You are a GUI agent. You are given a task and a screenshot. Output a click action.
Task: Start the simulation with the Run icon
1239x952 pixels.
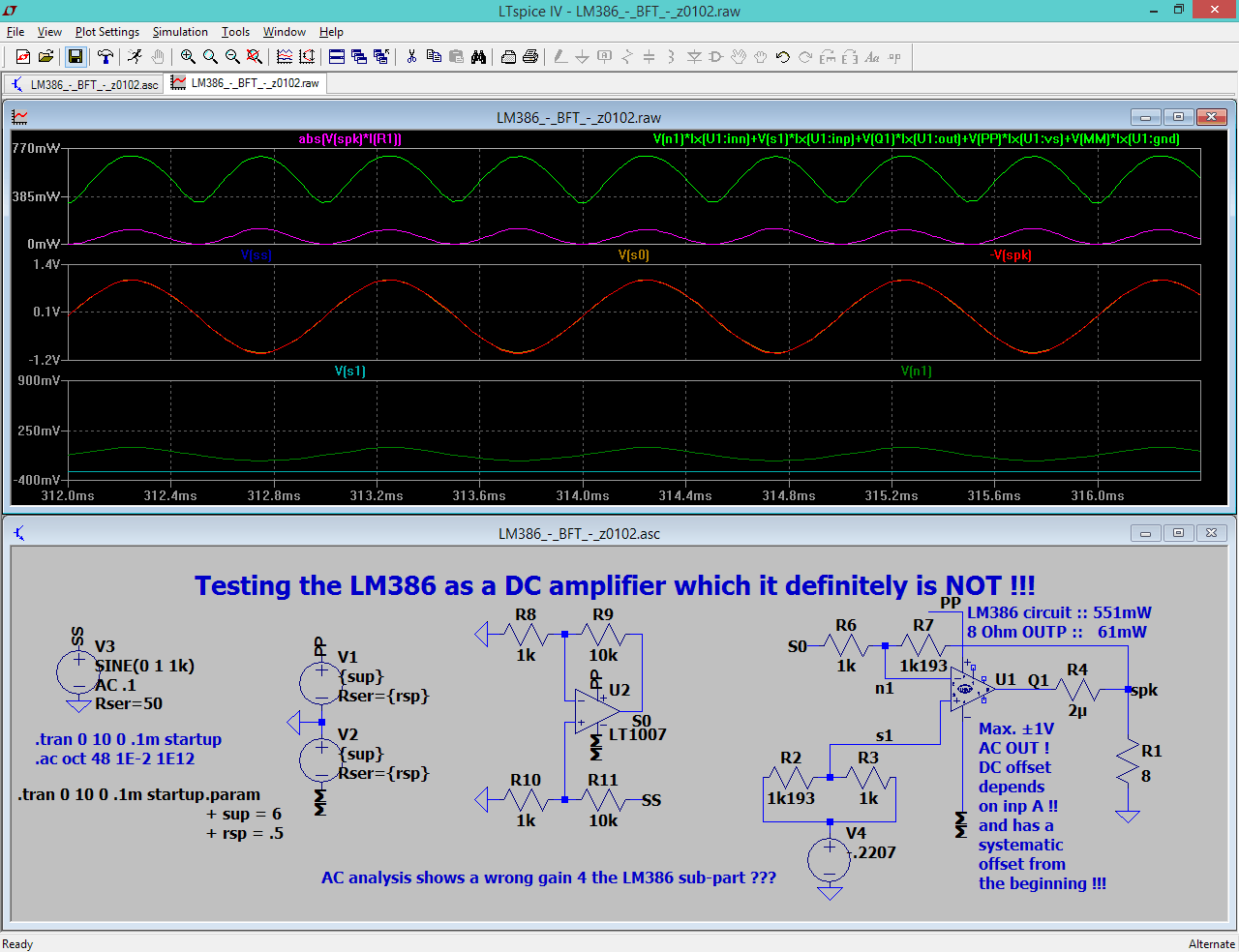135,57
